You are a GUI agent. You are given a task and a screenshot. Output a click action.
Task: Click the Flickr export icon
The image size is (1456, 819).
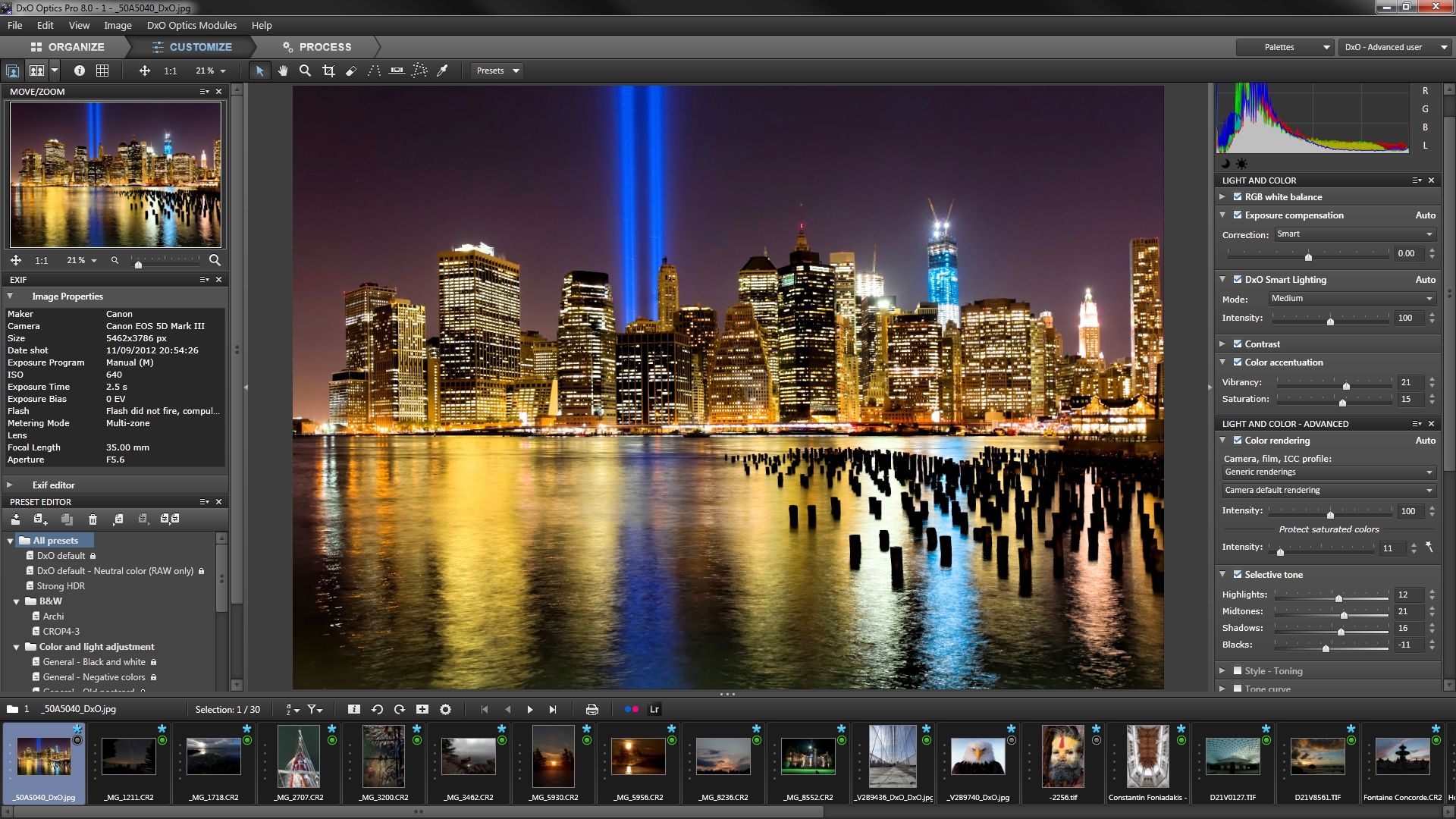coord(632,710)
